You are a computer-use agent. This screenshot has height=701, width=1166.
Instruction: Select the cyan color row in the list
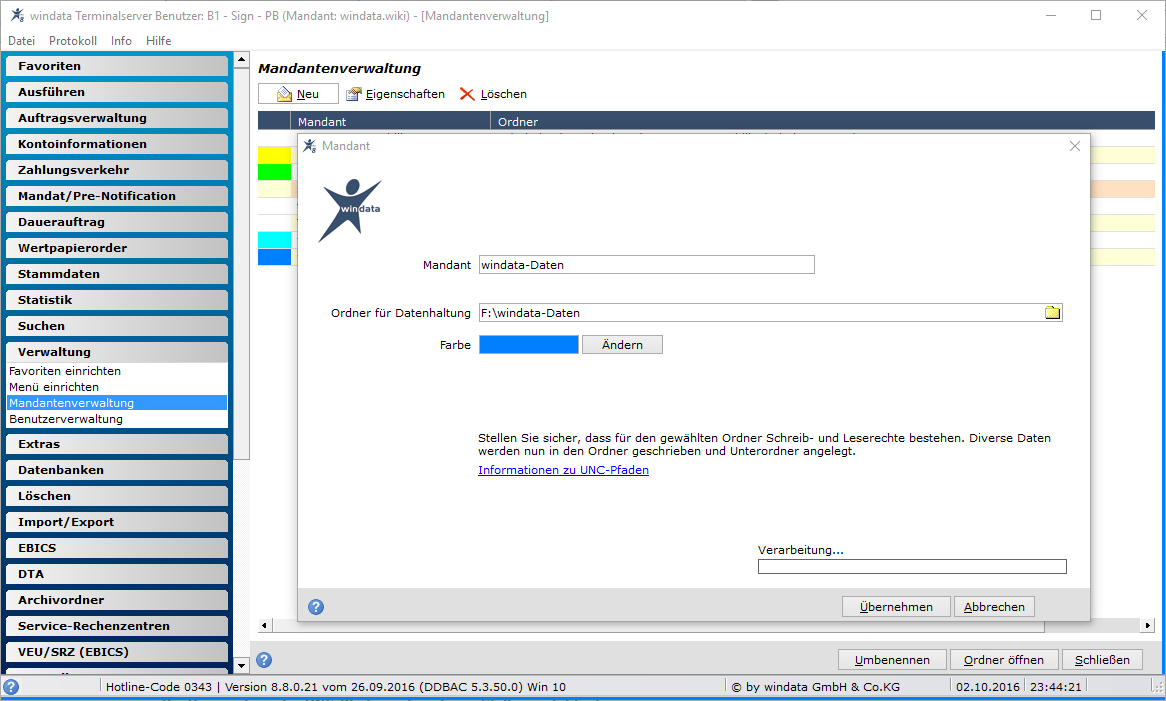(x=274, y=239)
